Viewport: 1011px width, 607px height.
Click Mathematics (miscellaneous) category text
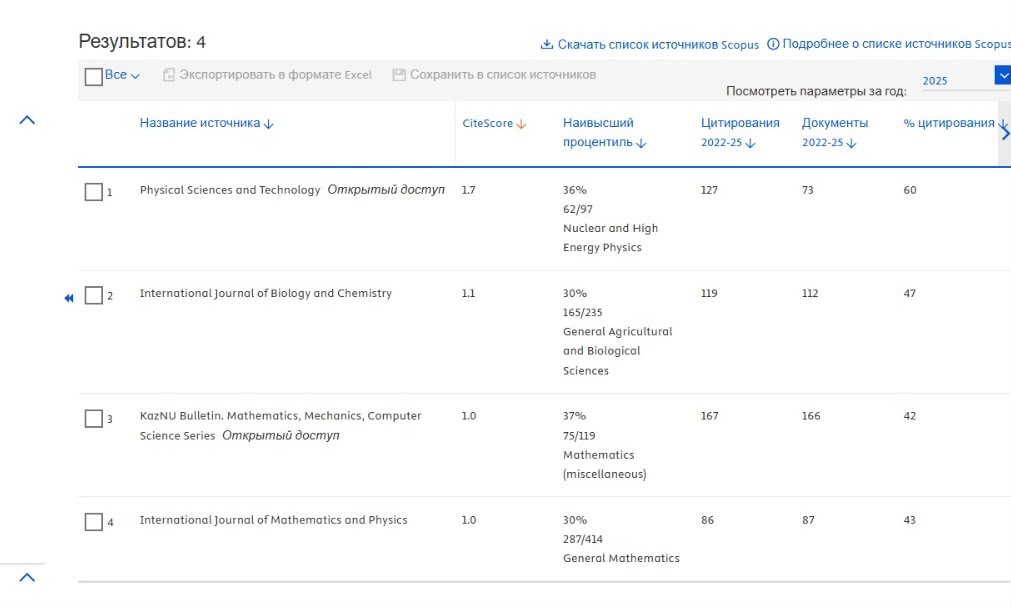pos(605,464)
